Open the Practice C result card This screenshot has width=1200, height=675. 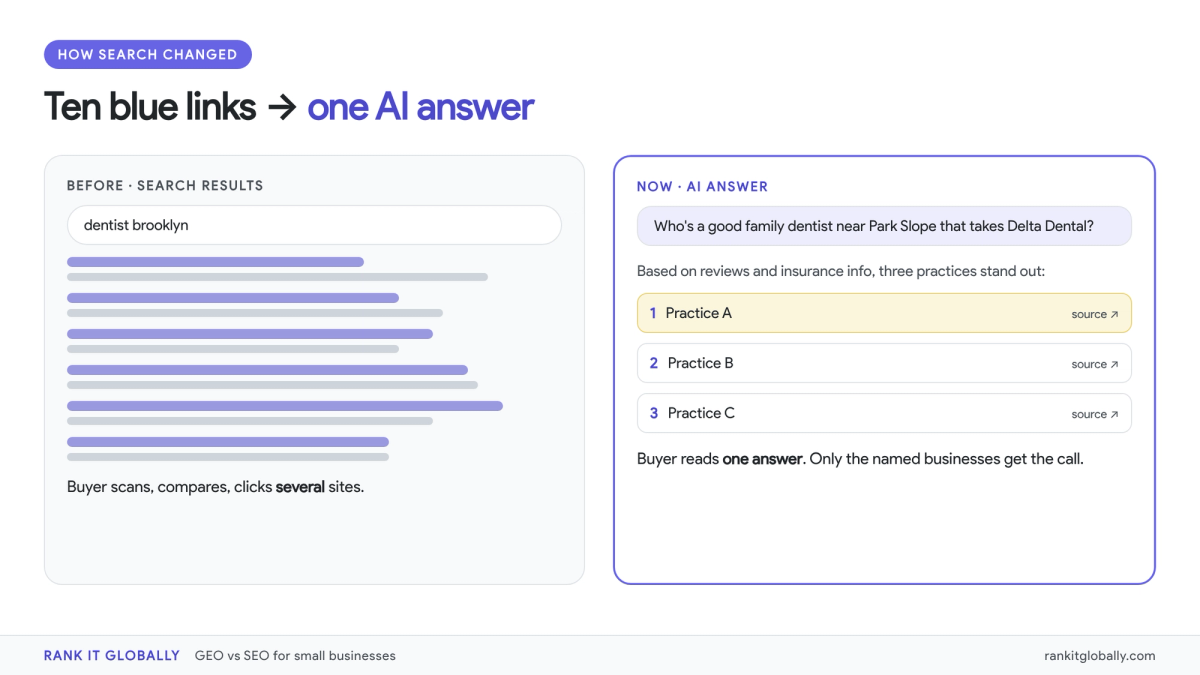coord(884,413)
